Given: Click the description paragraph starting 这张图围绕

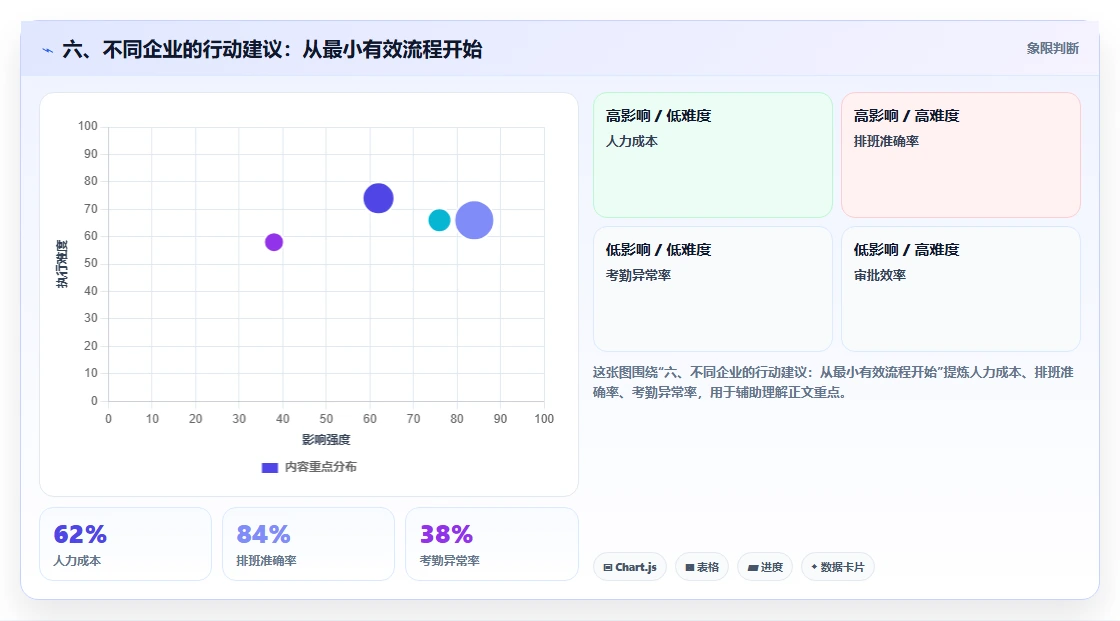Looking at the screenshot, I should (x=833, y=382).
